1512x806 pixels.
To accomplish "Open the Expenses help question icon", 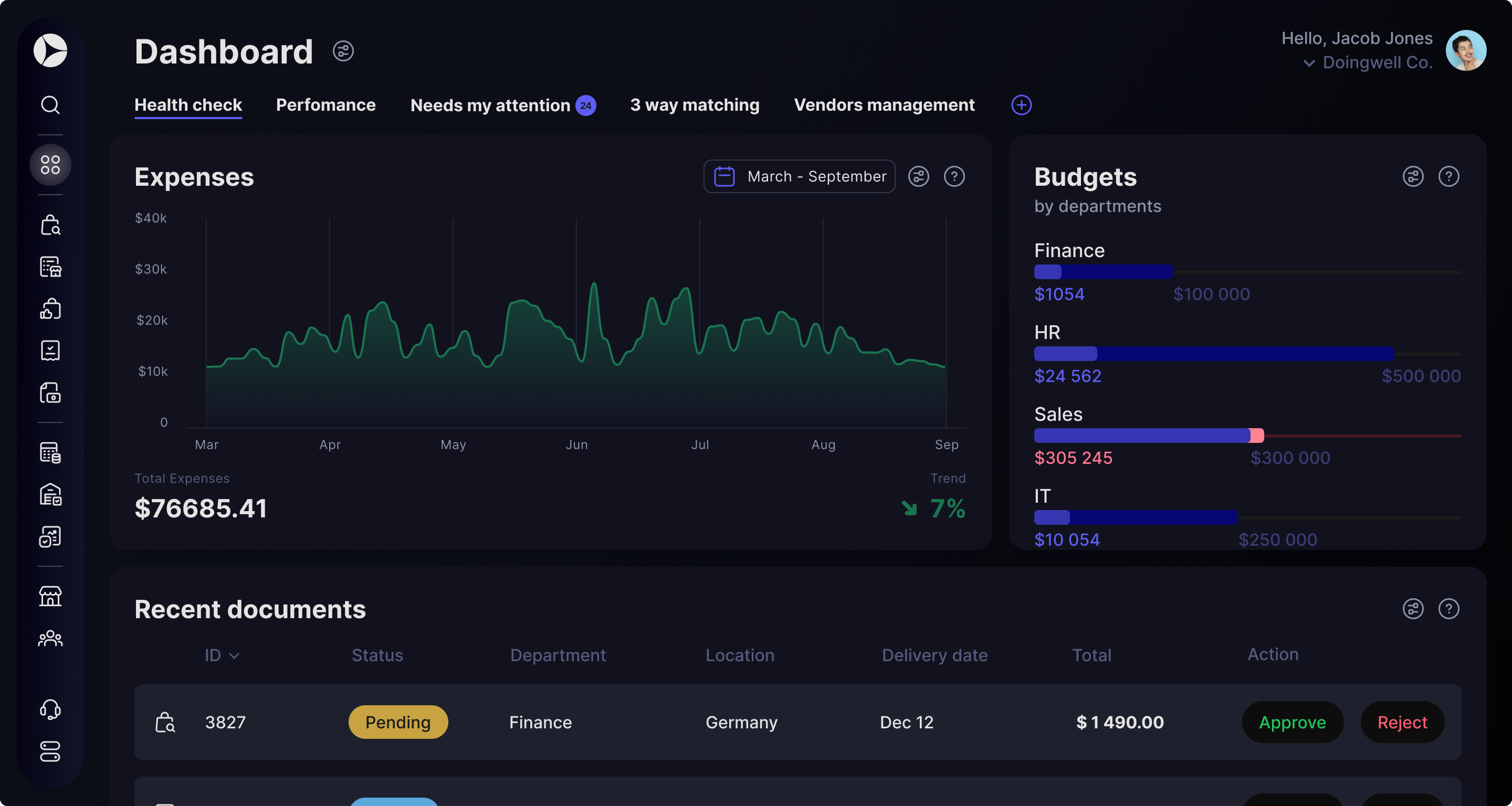I will pos(954,176).
